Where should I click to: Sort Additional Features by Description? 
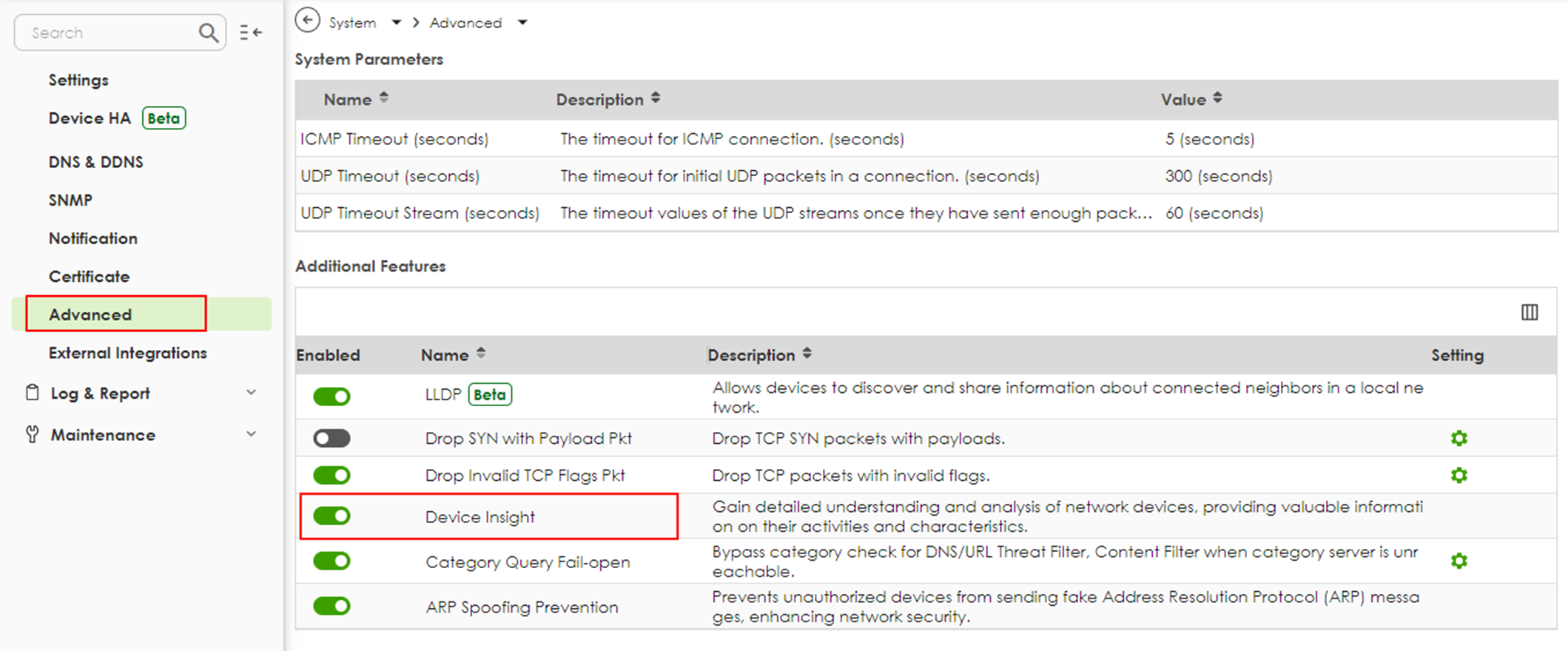click(x=807, y=354)
